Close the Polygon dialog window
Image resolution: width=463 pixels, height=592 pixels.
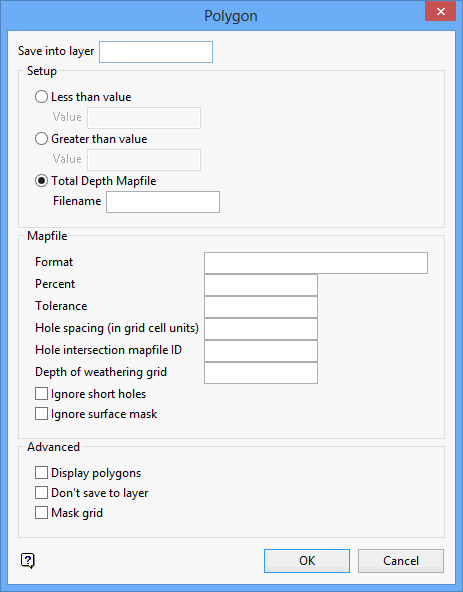pyautogui.click(x=440, y=11)
